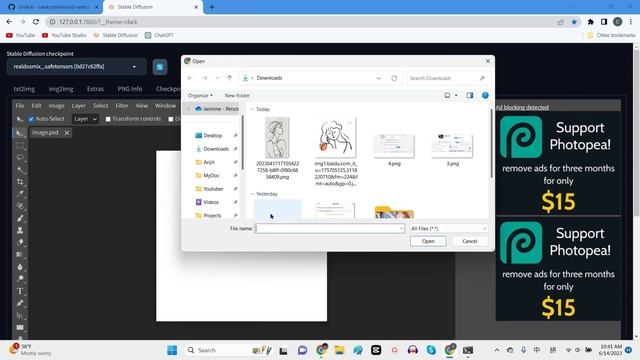Reload the browser page
Image resolution: width=640 pixels, height=360 pixels.
click(x=36, y=22)
